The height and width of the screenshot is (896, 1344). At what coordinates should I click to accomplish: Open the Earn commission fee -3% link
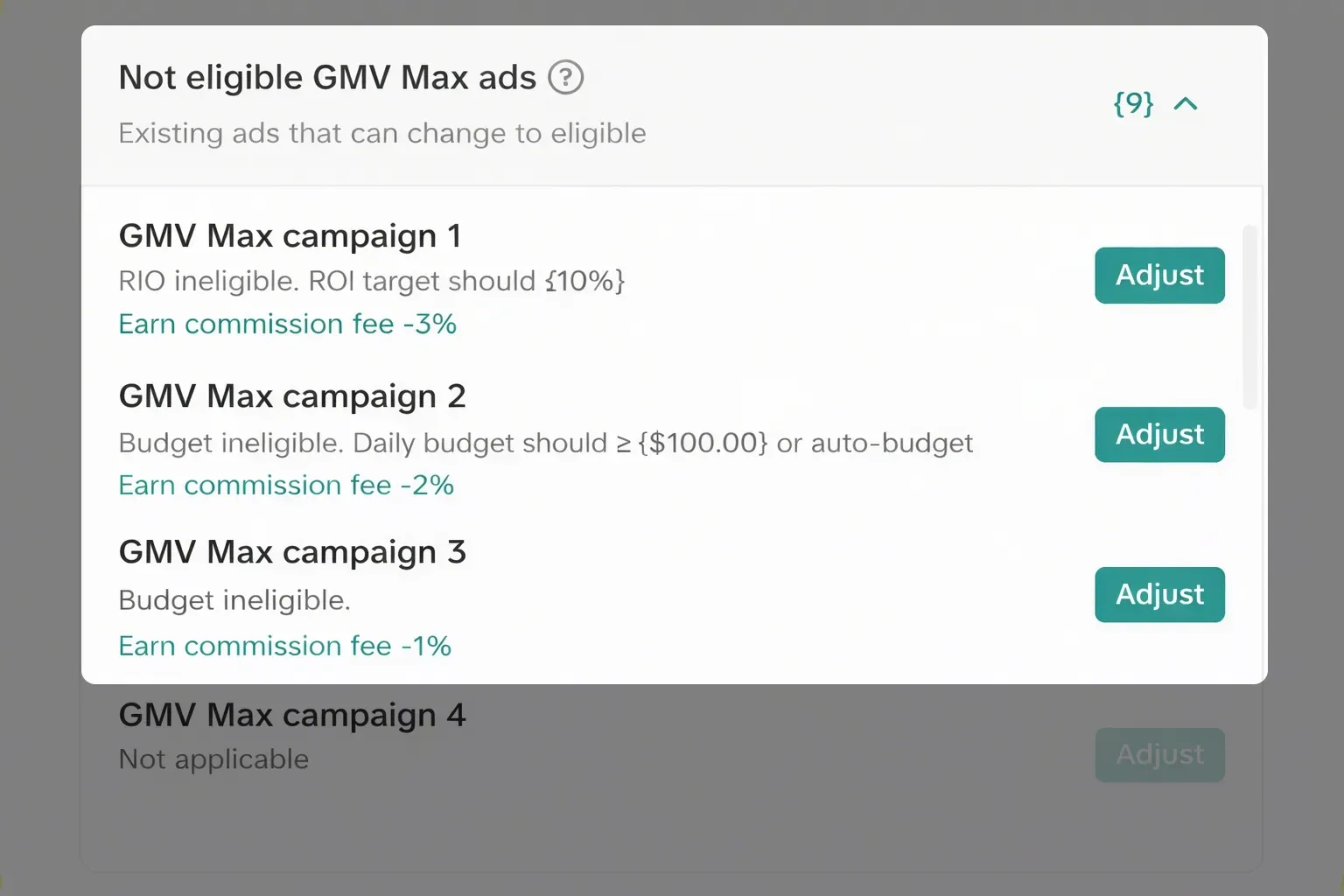click(287, 325)
